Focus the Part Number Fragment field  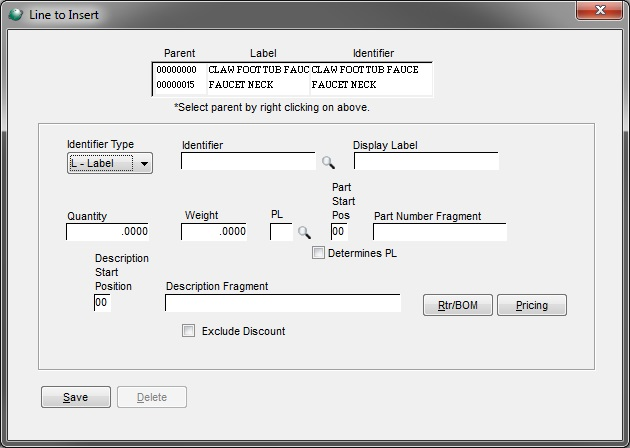point(440,232)
